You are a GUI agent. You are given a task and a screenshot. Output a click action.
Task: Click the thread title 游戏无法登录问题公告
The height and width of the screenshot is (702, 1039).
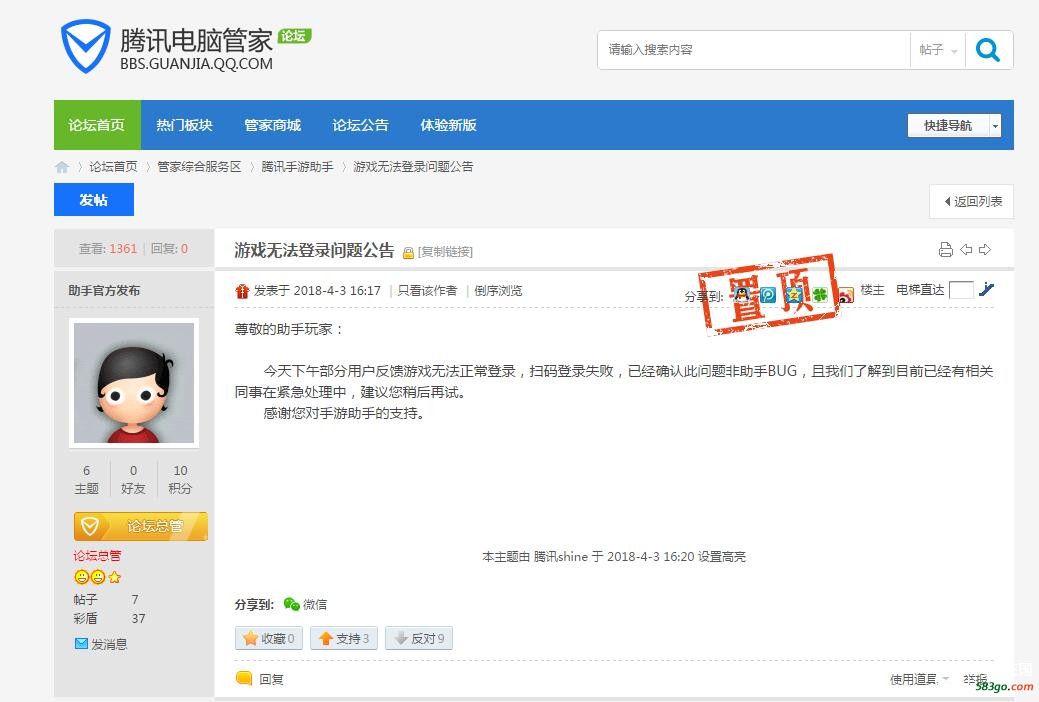pyautogui.click(x=314, y=251)
